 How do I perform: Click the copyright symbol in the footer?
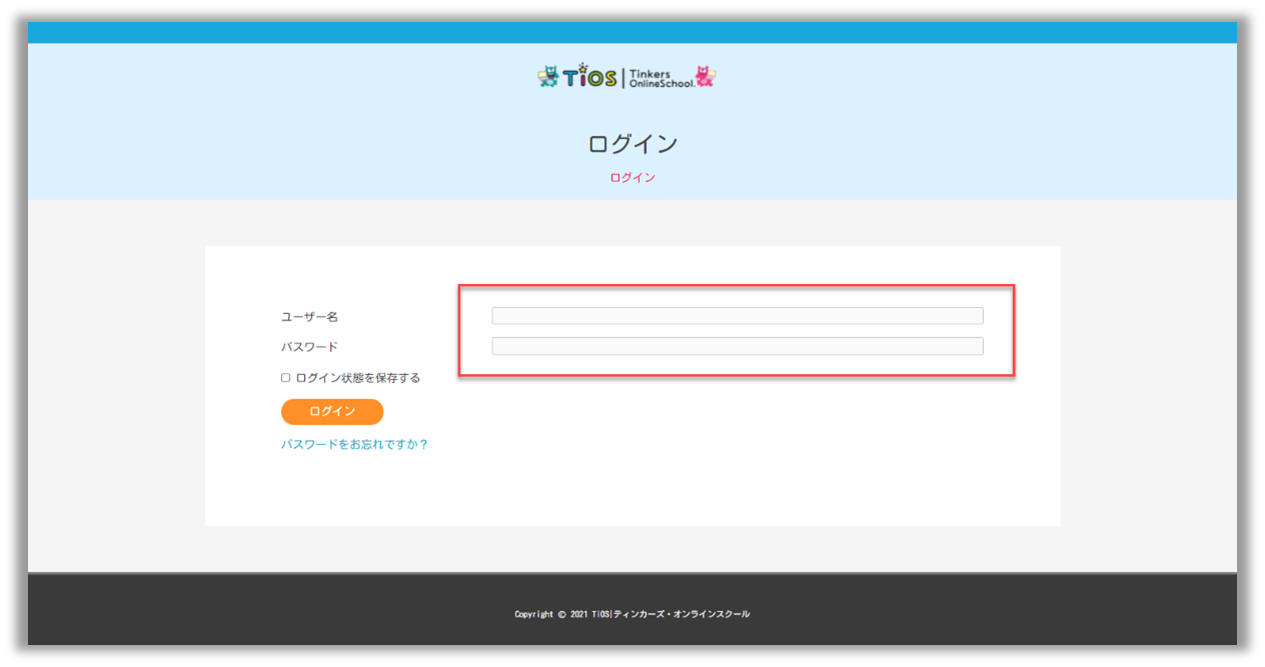tap(562, 614)
